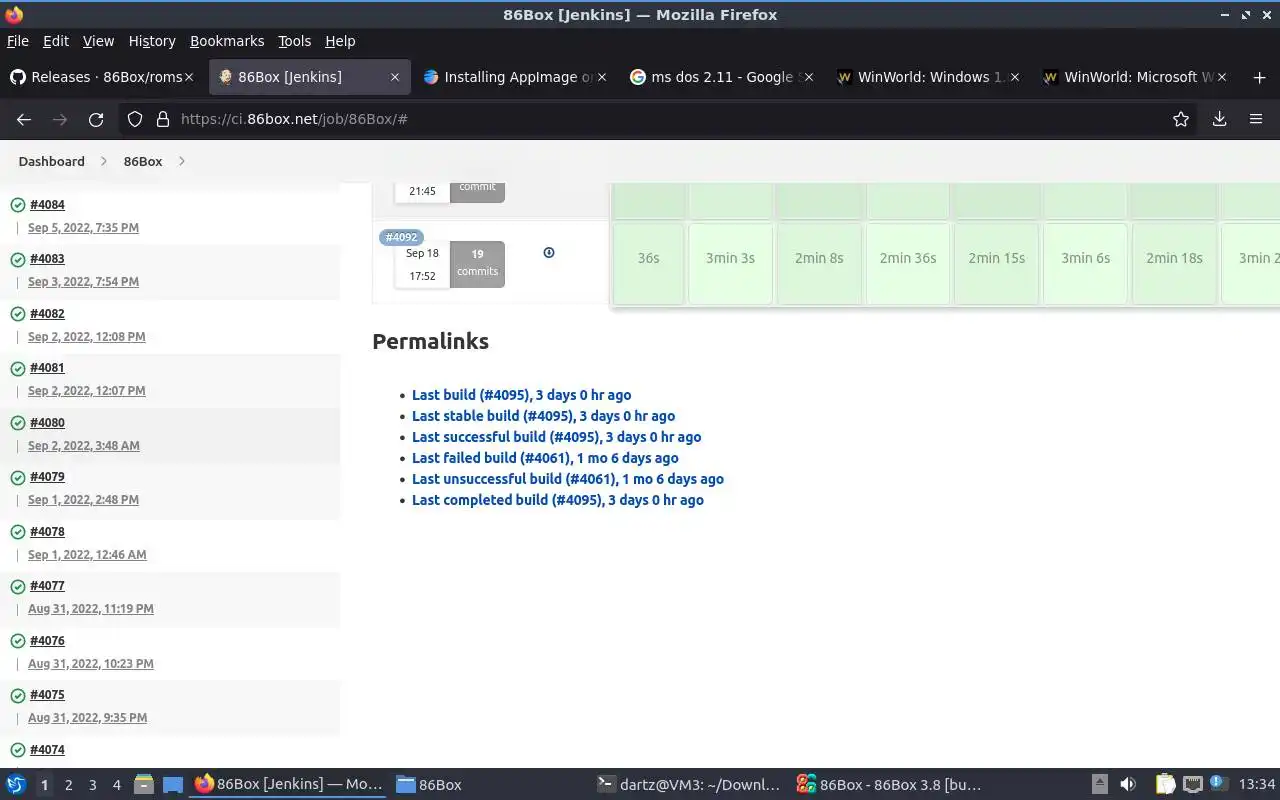Image resolution: width=1280 pixels, height=800 pixels.
Task: Click the notification bubble tray icon
Action: [x=1218, y=783]
